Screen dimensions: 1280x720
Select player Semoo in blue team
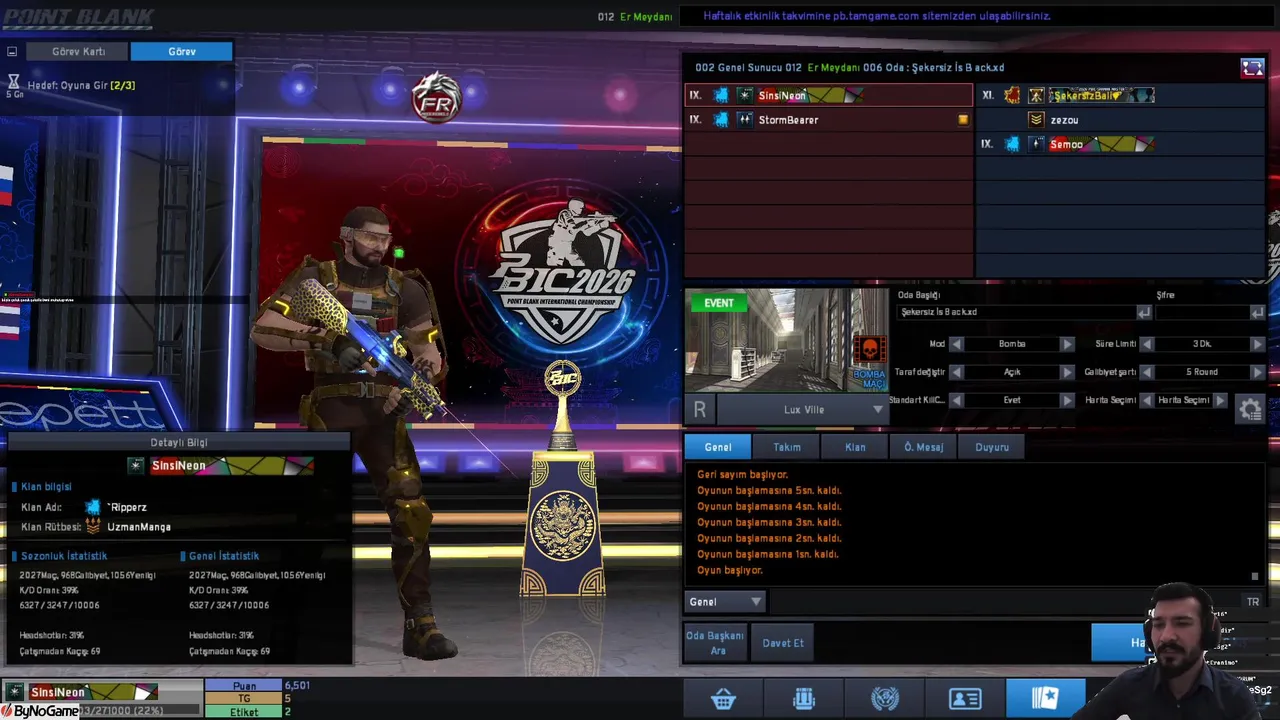tap(1120, 144)
